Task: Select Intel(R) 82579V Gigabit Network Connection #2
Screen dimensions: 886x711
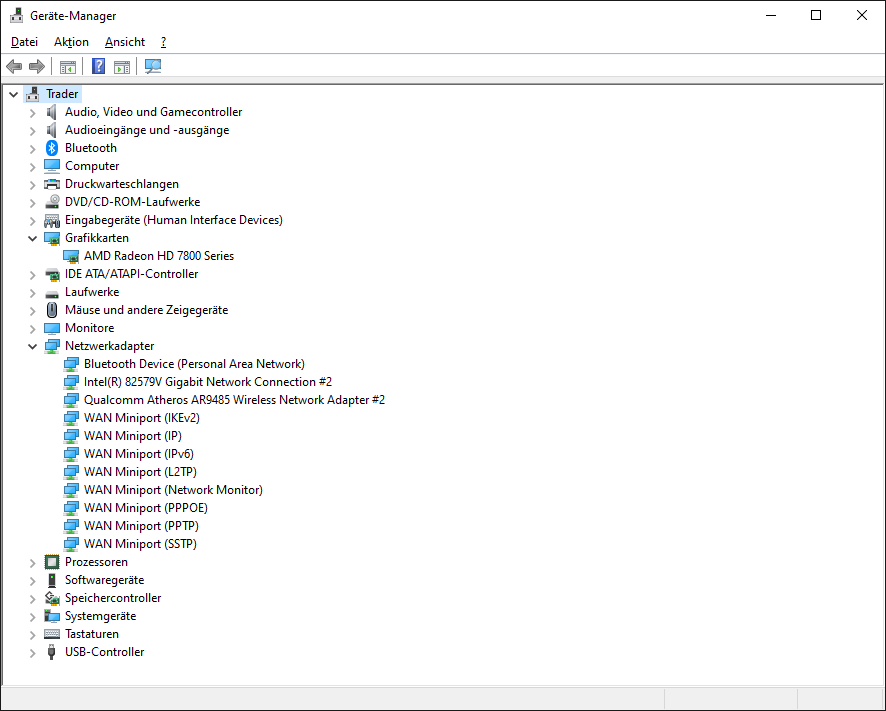Action: 208,382
